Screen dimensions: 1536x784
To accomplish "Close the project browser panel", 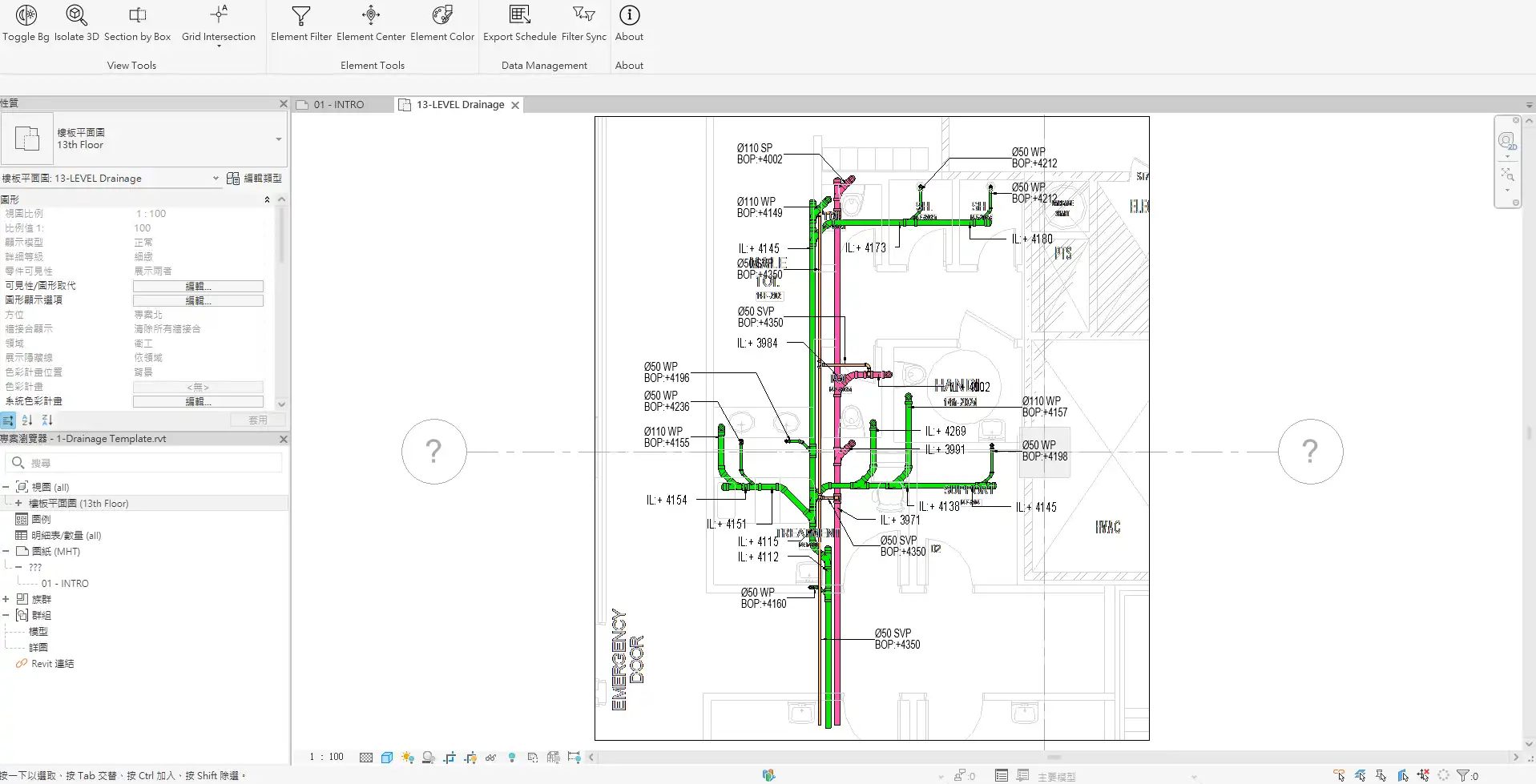I will click(283, 439).
